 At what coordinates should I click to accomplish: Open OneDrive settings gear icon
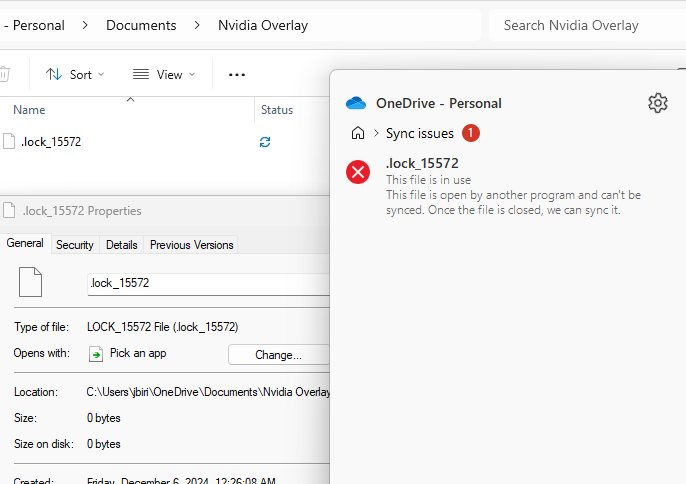click(x=658, y=103)
